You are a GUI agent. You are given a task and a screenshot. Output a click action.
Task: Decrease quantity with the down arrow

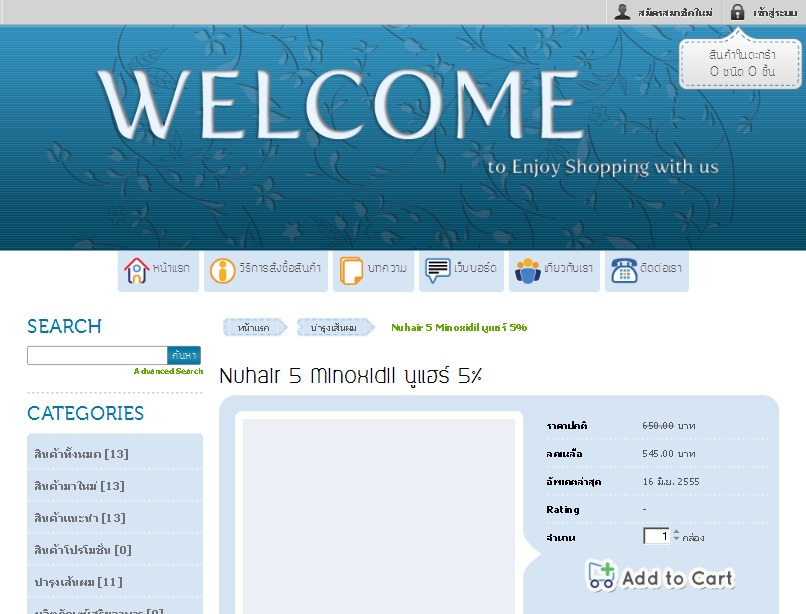(x=676, y=538)
